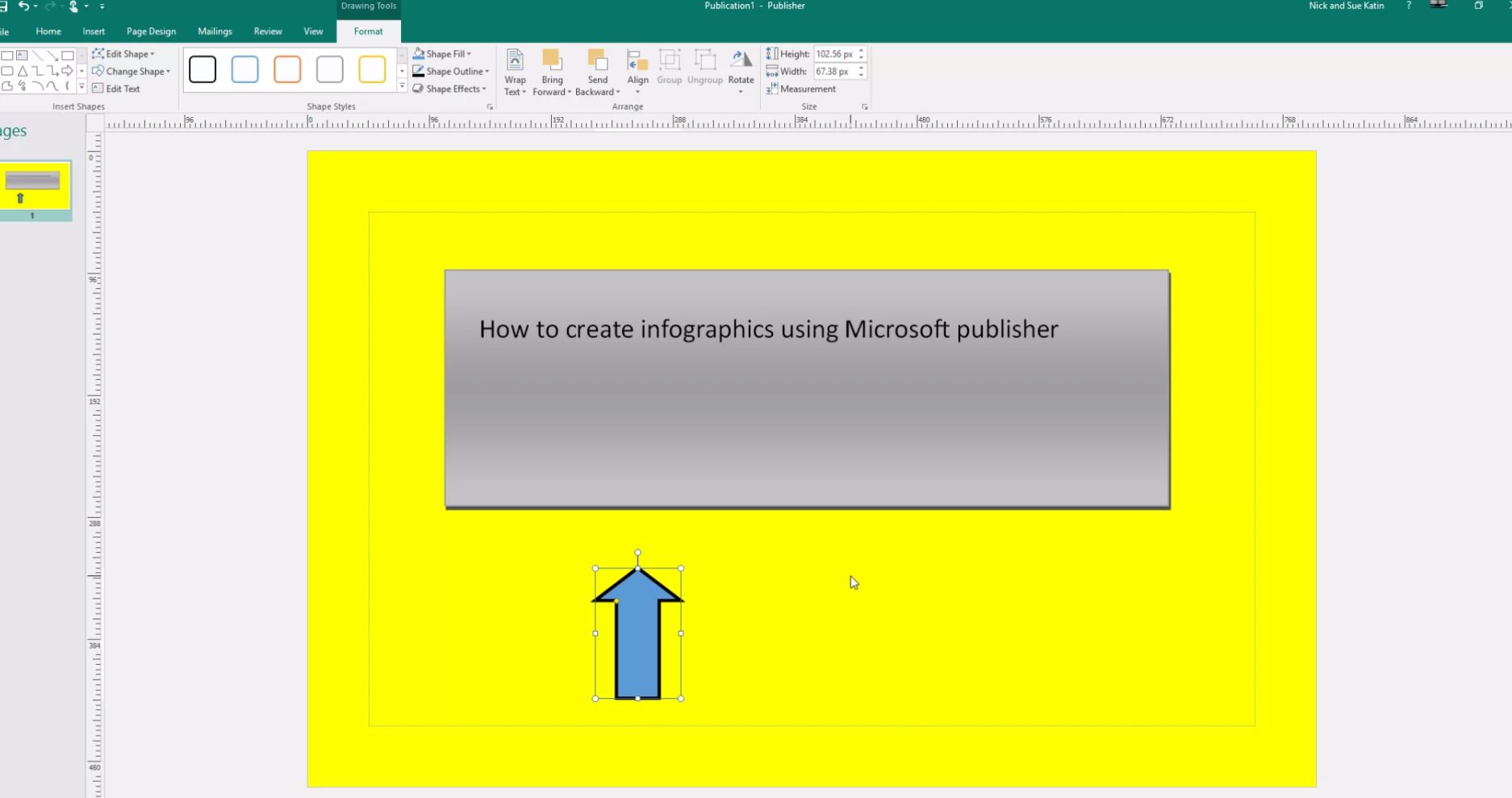Select page 1 thumbnail in Pages panel
1512x798 pixels.
click(x=33, y=182)
